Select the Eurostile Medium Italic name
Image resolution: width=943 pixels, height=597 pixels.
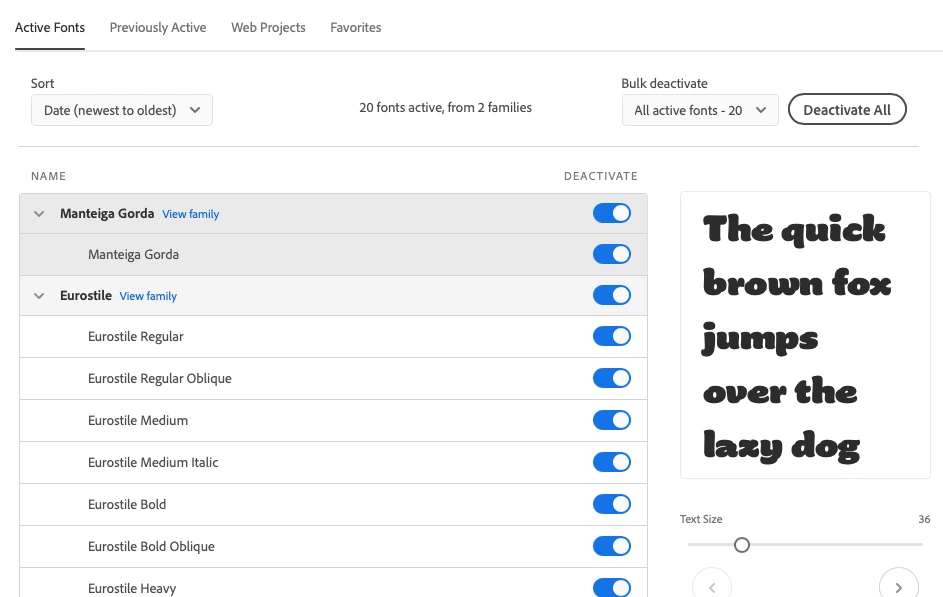pos(153,462)
